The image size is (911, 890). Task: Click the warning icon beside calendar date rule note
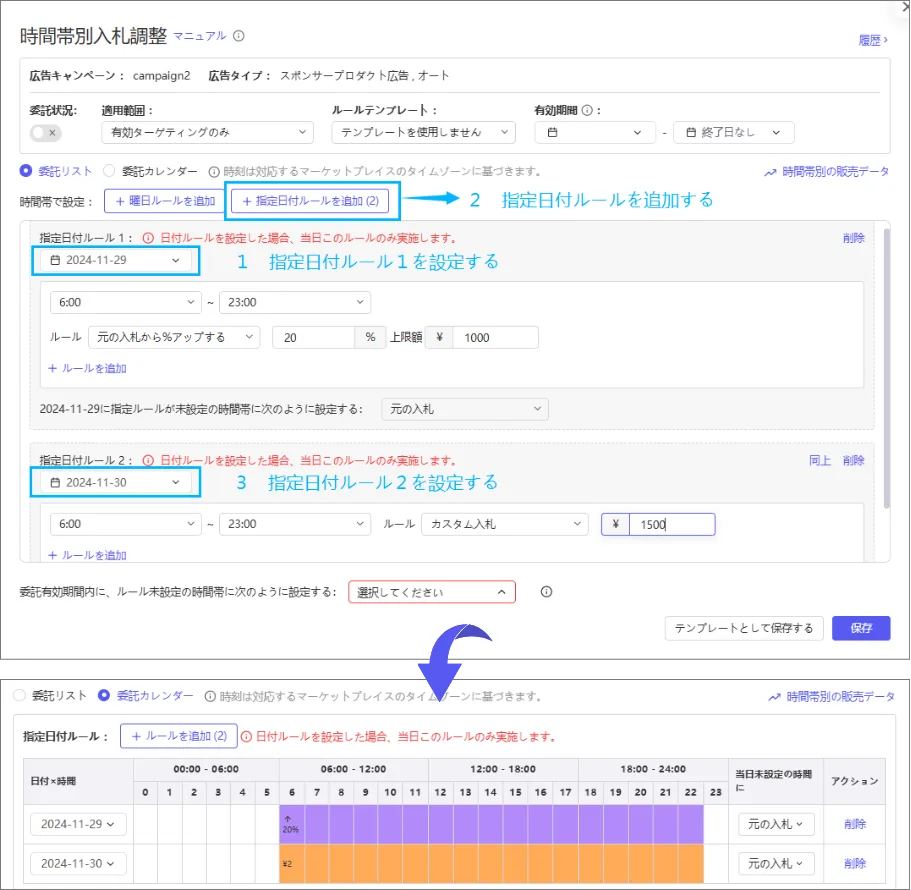(x=246, y=737)
